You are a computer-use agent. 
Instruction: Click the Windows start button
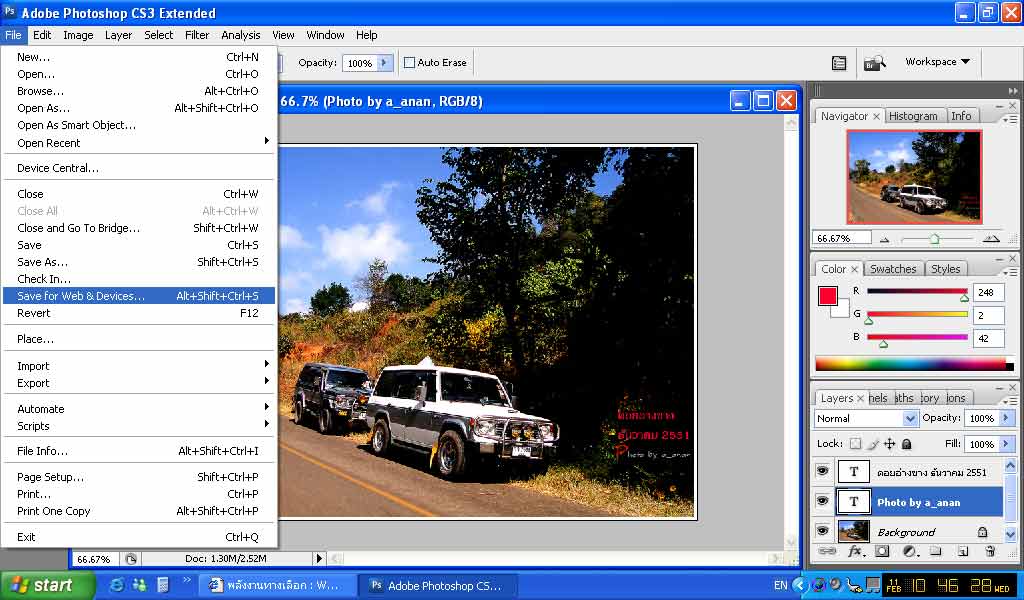coord(42,585)
